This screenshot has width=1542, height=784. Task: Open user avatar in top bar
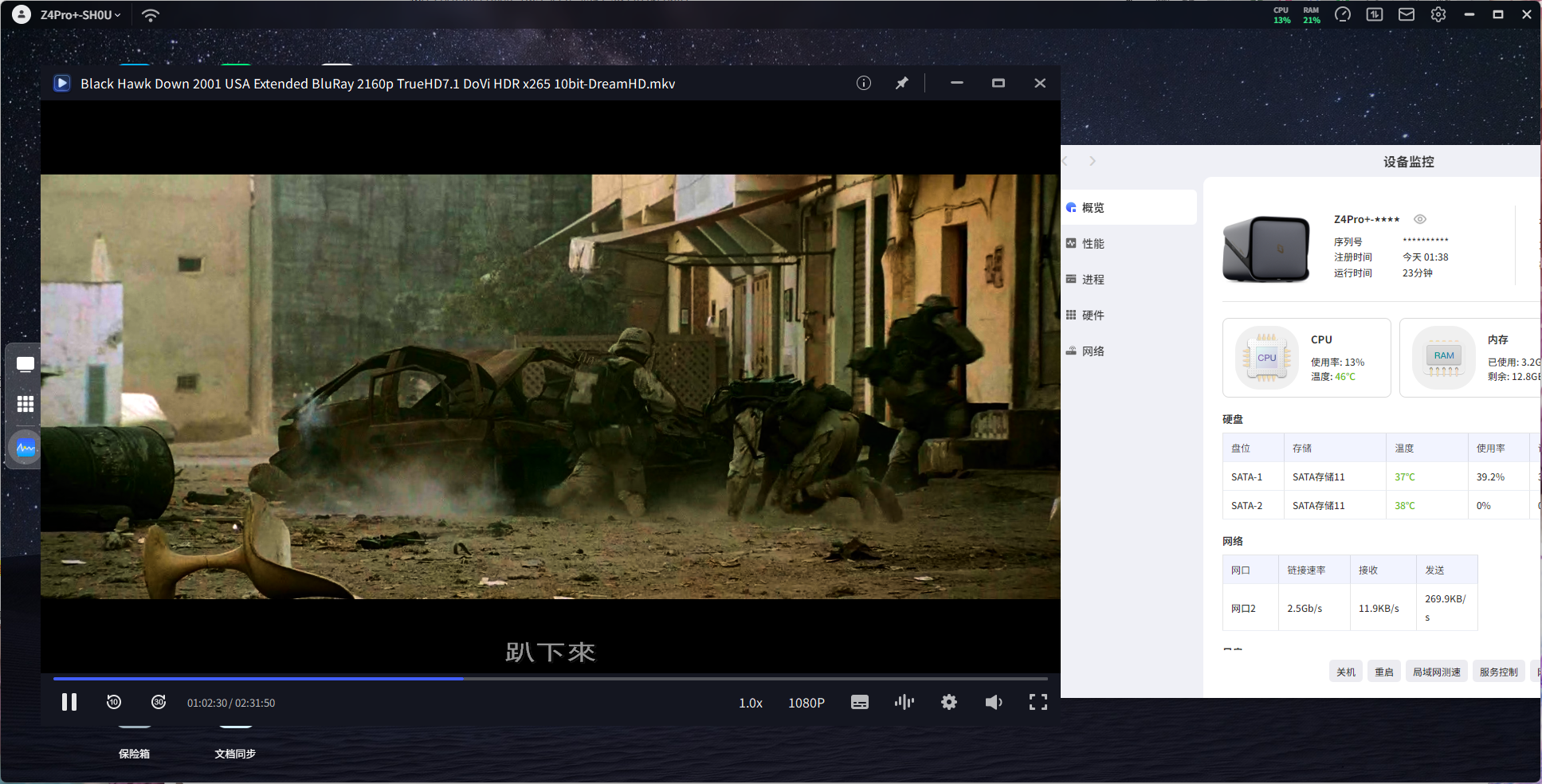(22, 14)
